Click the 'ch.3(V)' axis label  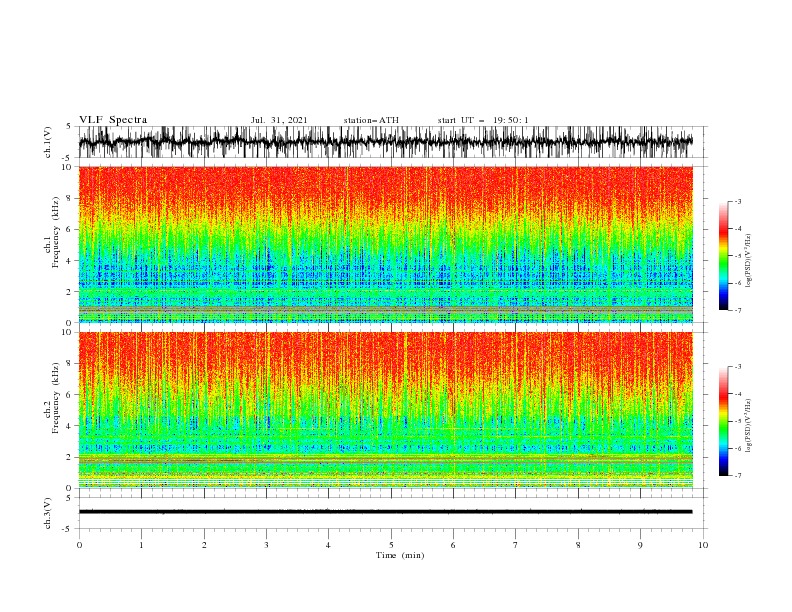[48, 513]
